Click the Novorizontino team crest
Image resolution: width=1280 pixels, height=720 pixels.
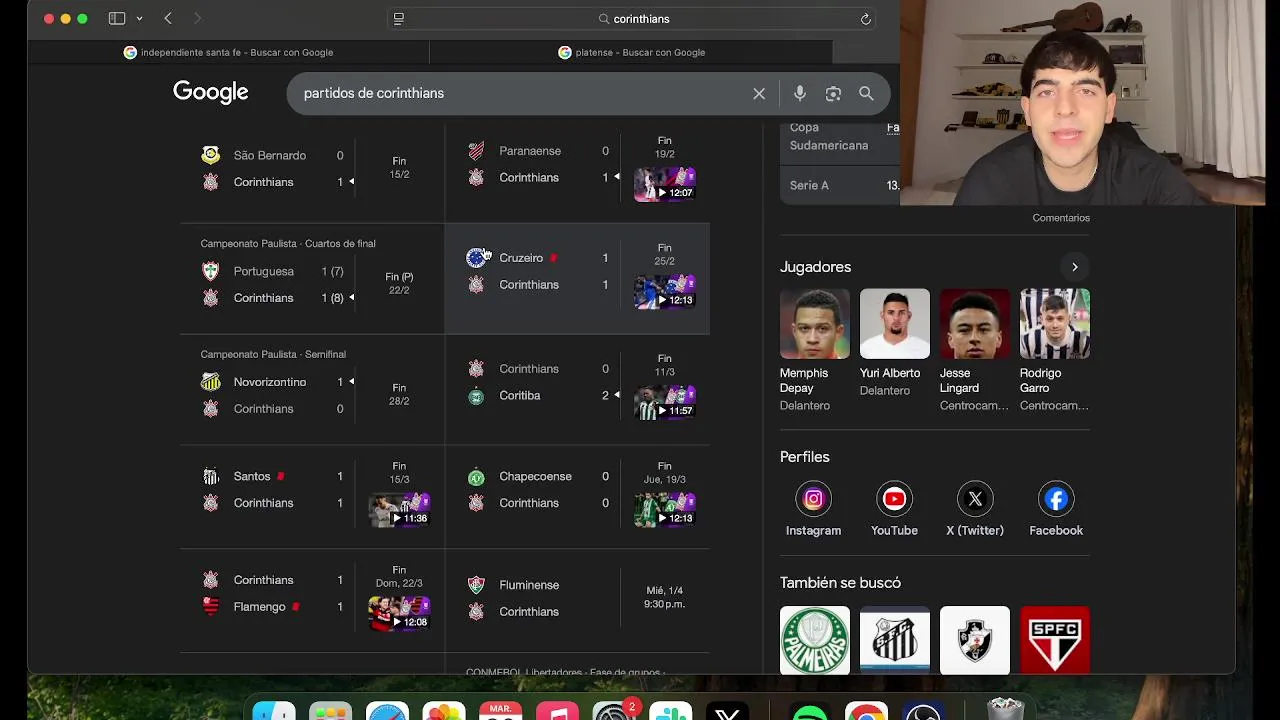pyautogui.click(x=211, y=382)
